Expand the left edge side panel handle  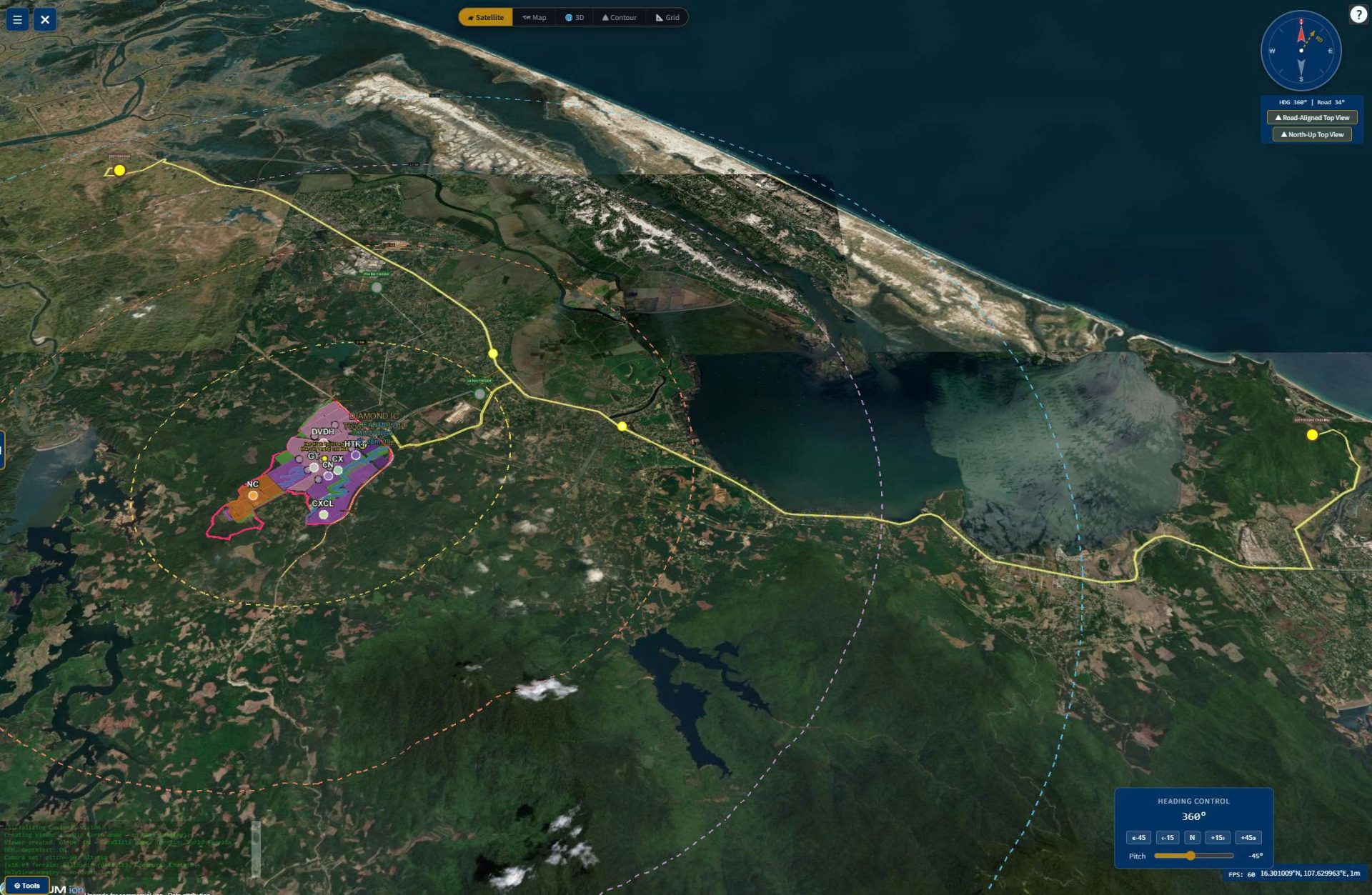pyautogui.click(x=2, y=450)
